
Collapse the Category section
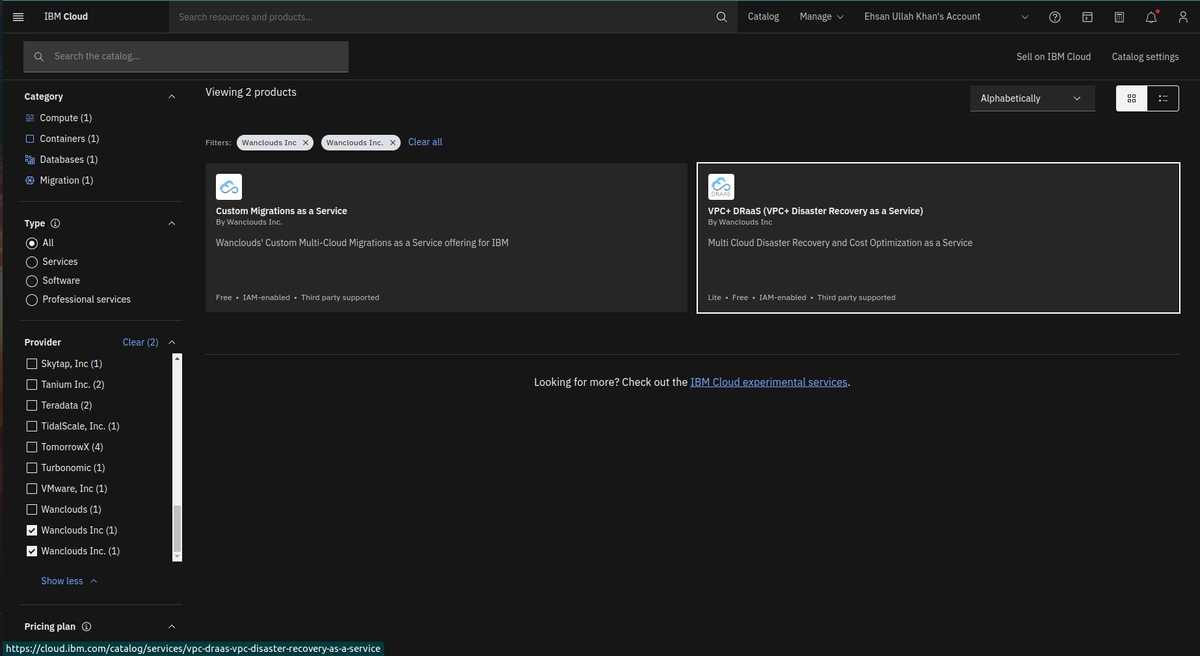pyautogui.click(x=172, y=97)
